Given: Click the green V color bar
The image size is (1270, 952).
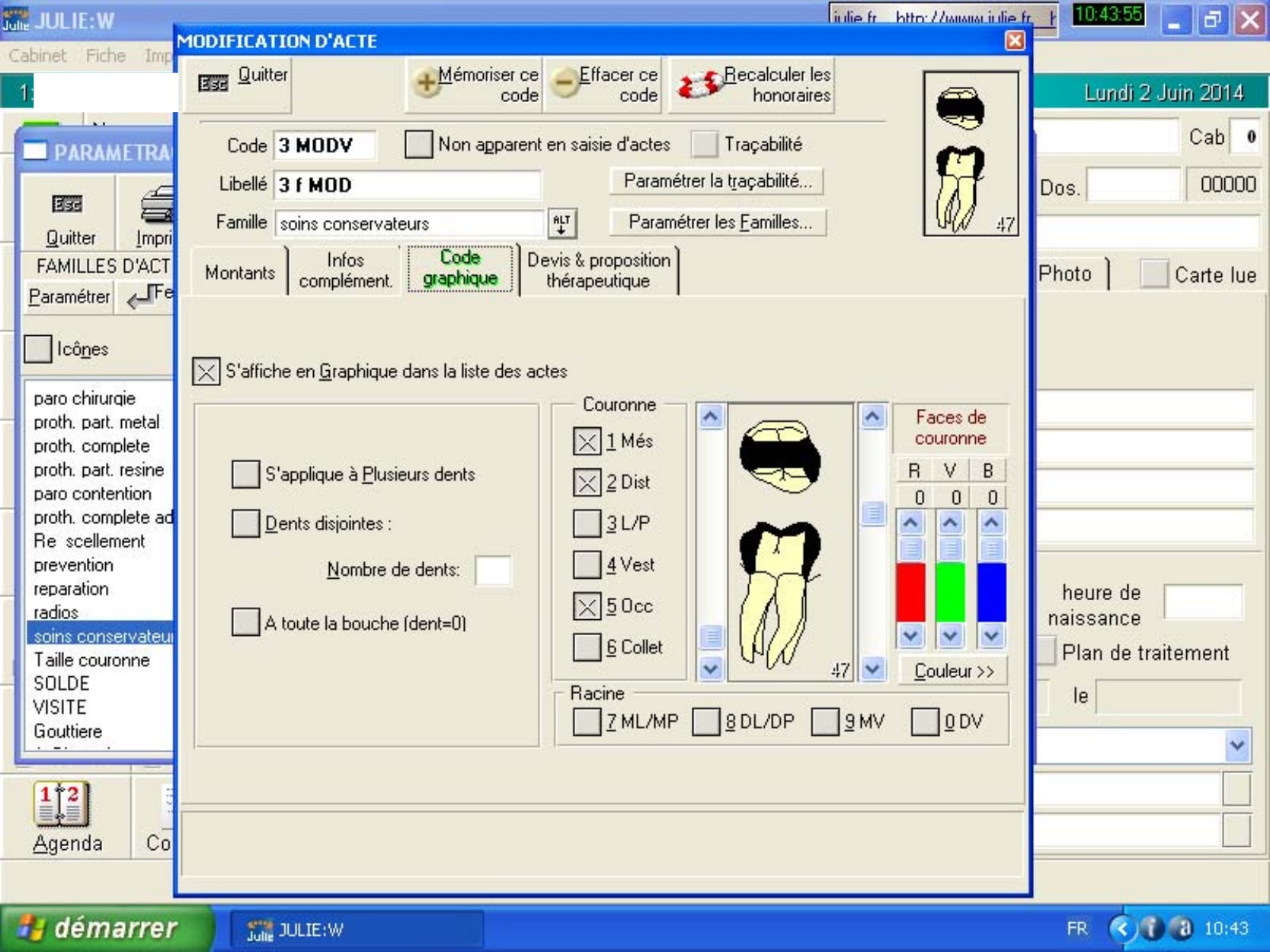Looking at the screenshot, I should pyautogui.click(x=949, y=592).
